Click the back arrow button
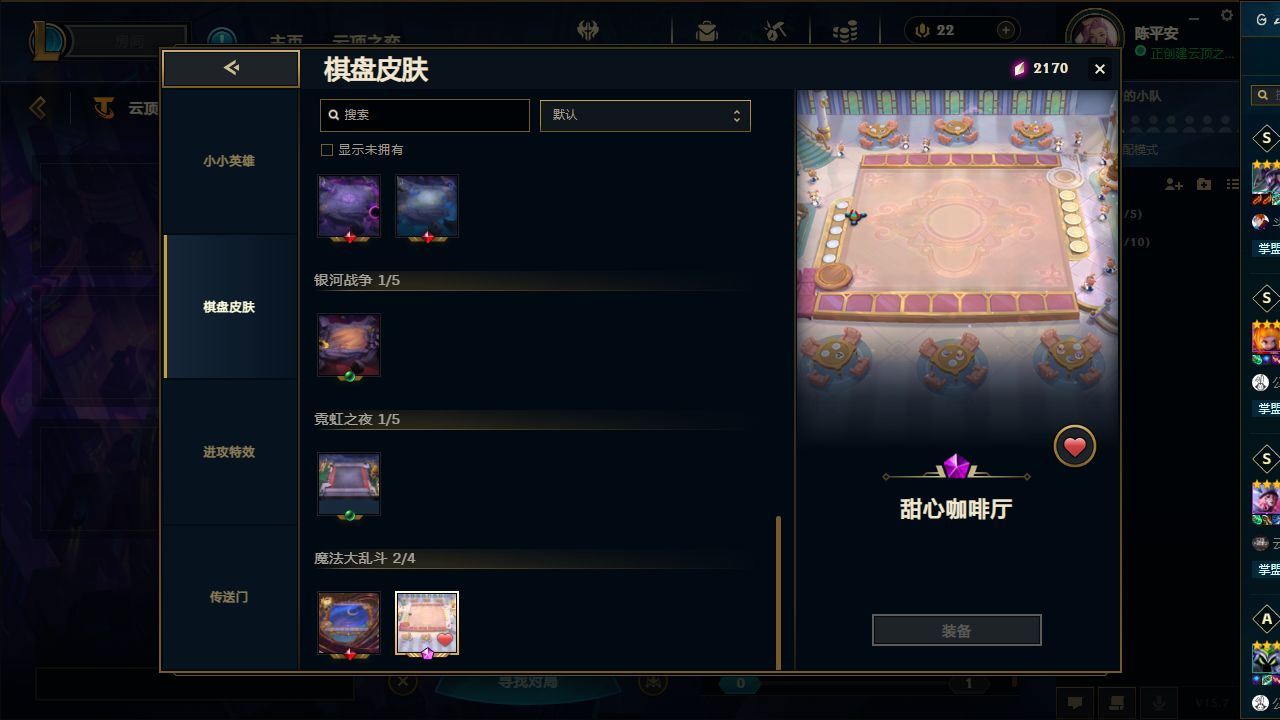The height and width of the screenshot is (720, 1280). point(231,68)
